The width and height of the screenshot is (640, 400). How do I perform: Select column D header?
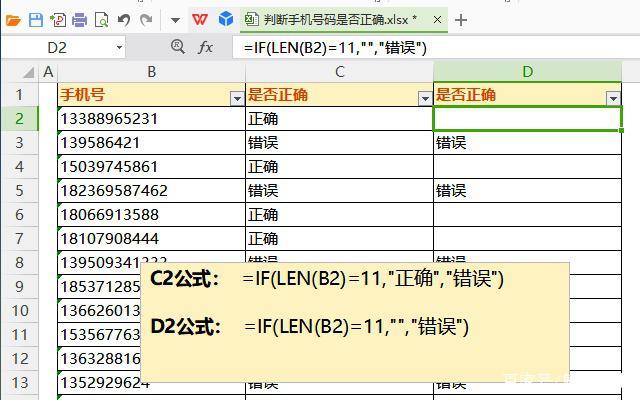pyautogui.click(x=527, y=72)
